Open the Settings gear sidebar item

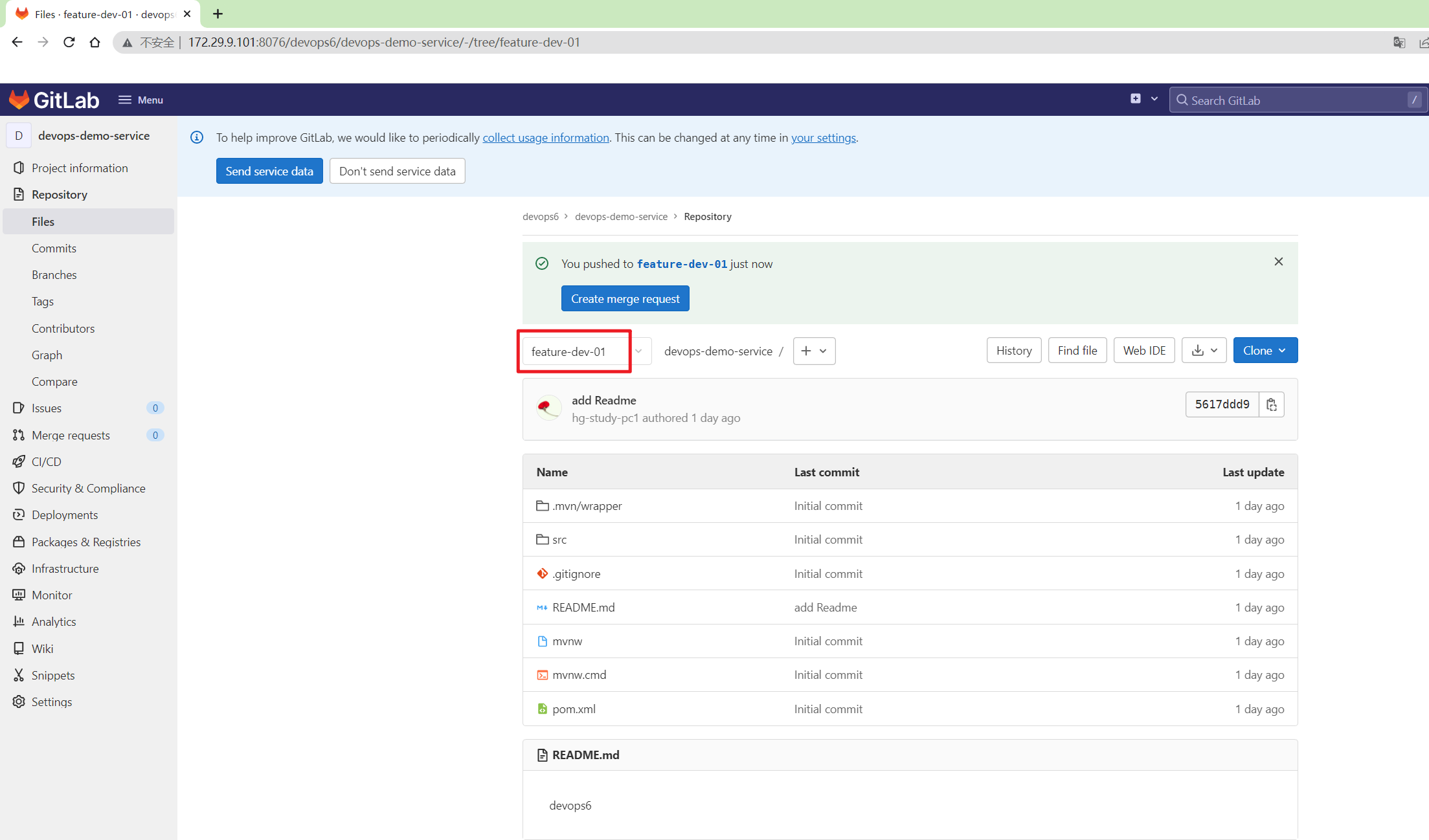click(x=51, y=702)
